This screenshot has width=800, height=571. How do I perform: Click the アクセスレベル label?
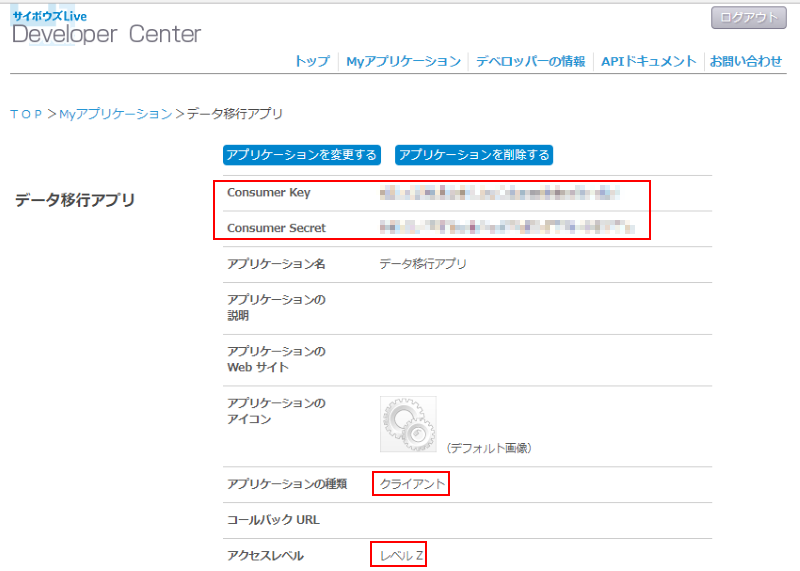click(265, 555)
